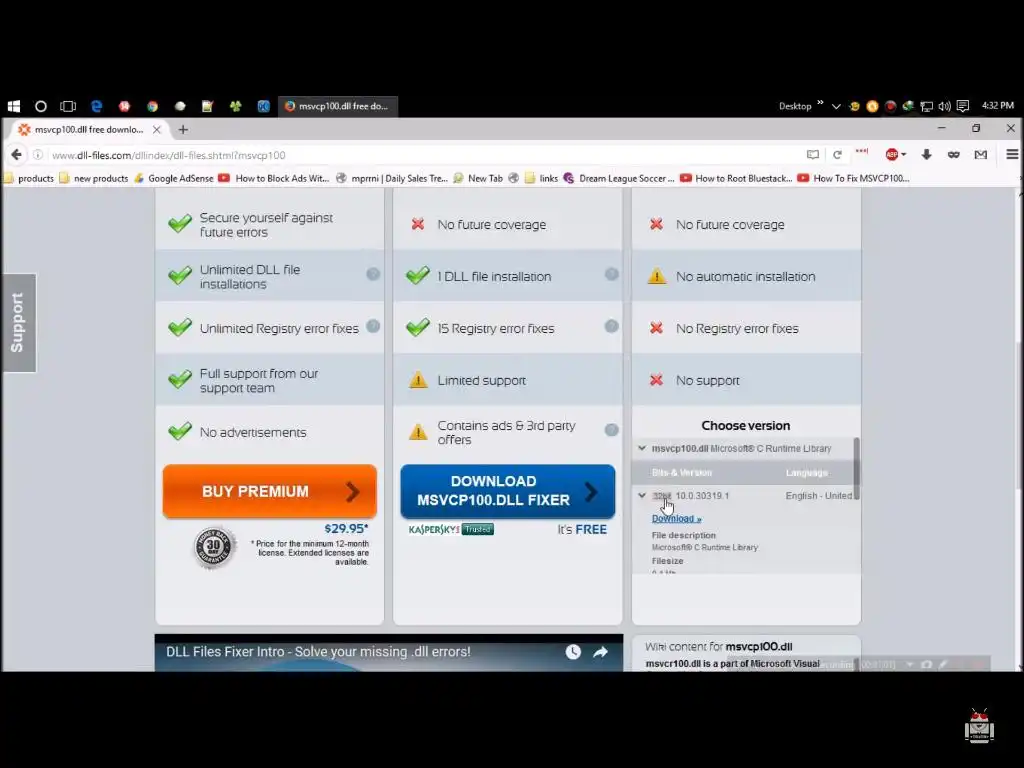
Task: Open a new browser tab
Action: point(184,129)
